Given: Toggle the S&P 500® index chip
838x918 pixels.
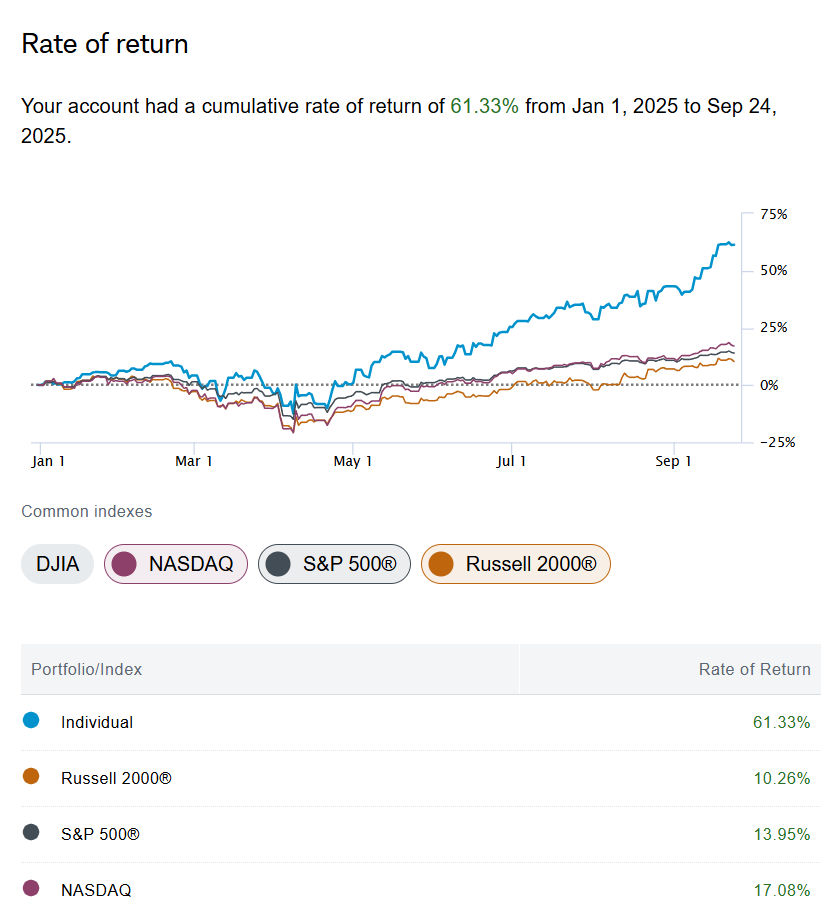Looking at the screenshot, I should click(x=334, y=564).
